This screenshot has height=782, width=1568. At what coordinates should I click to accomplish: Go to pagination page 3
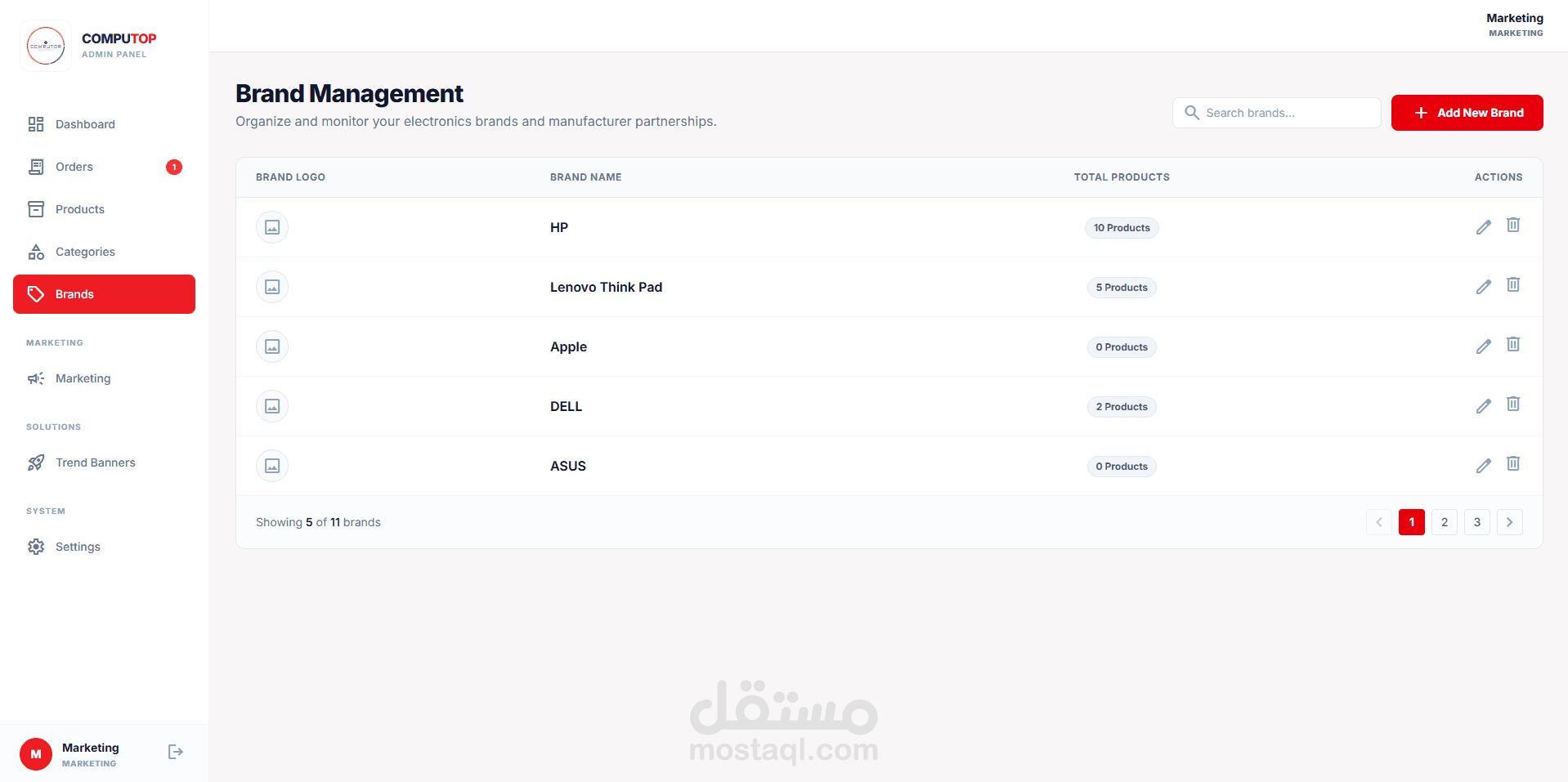point(1476,522)
